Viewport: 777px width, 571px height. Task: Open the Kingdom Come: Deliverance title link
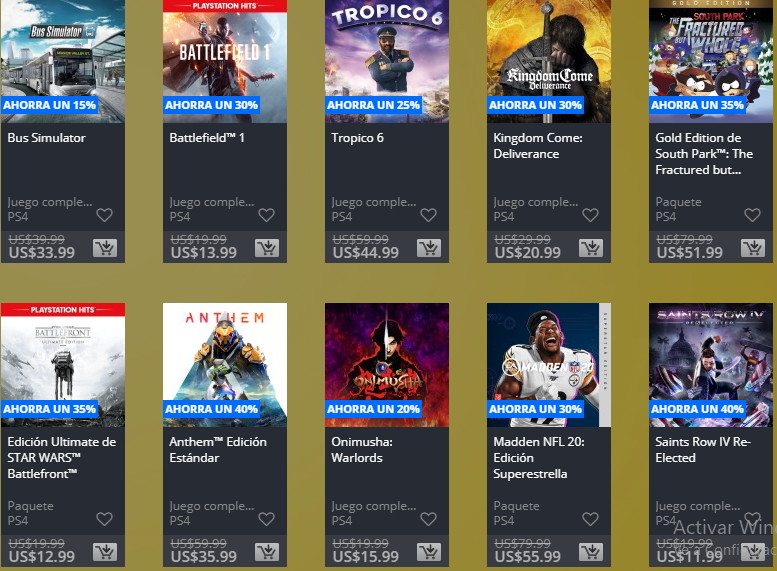(x=538, y=146)
